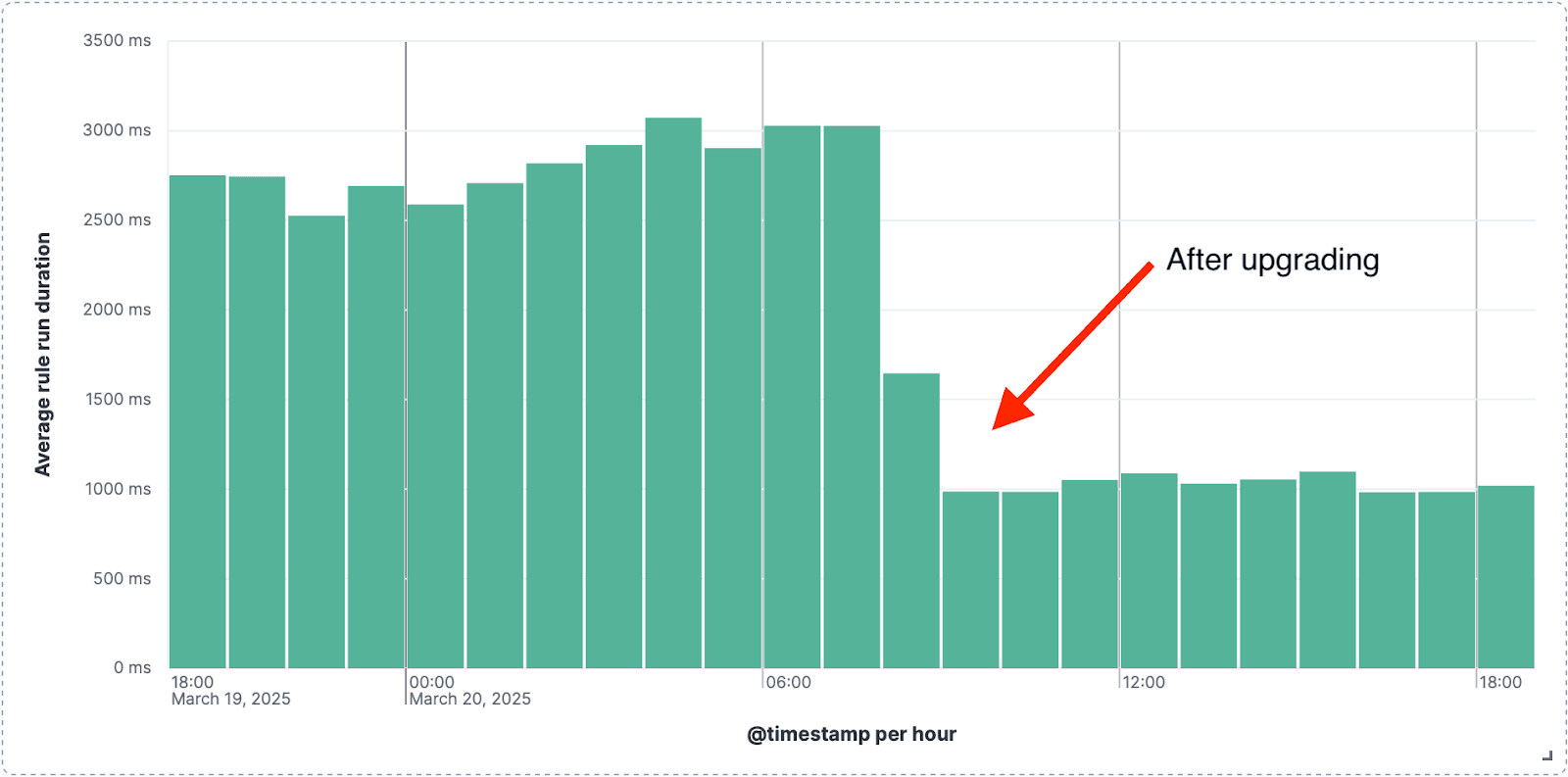Click the last bar at 18:00
Viewport: 1568px width, 777px height.
(1506, 577)
